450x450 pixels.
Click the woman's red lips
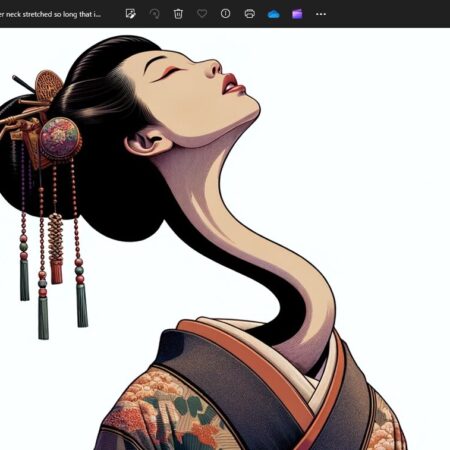pos(233,85)
